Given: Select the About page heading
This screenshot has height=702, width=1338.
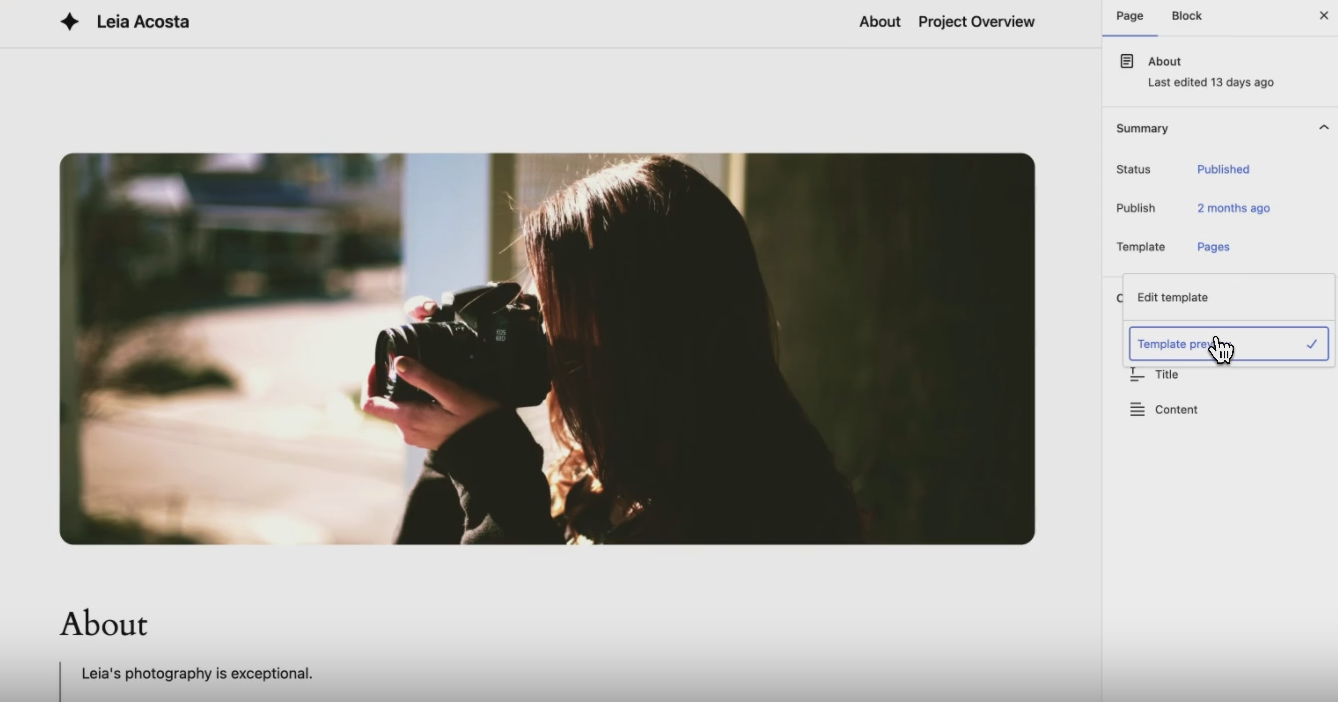Looking at the screenshot, I should click(x=103, y=622).
